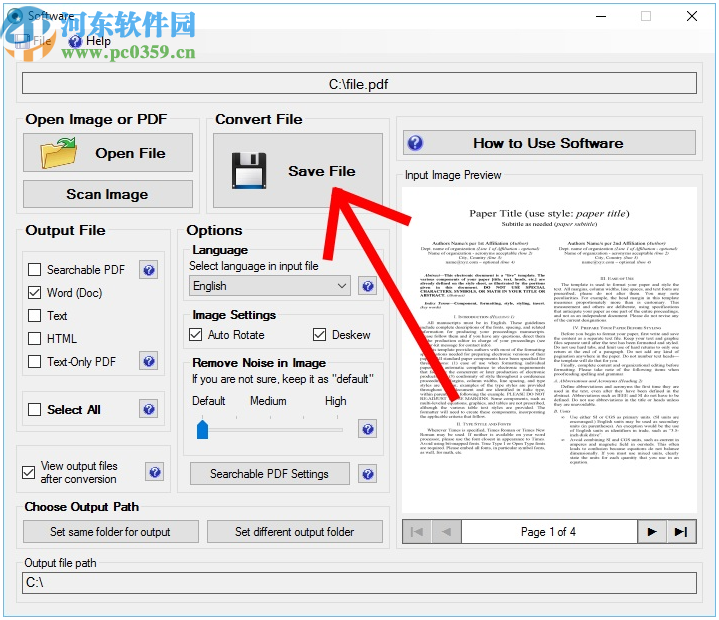Click the Scan Image button

(108, 194)
